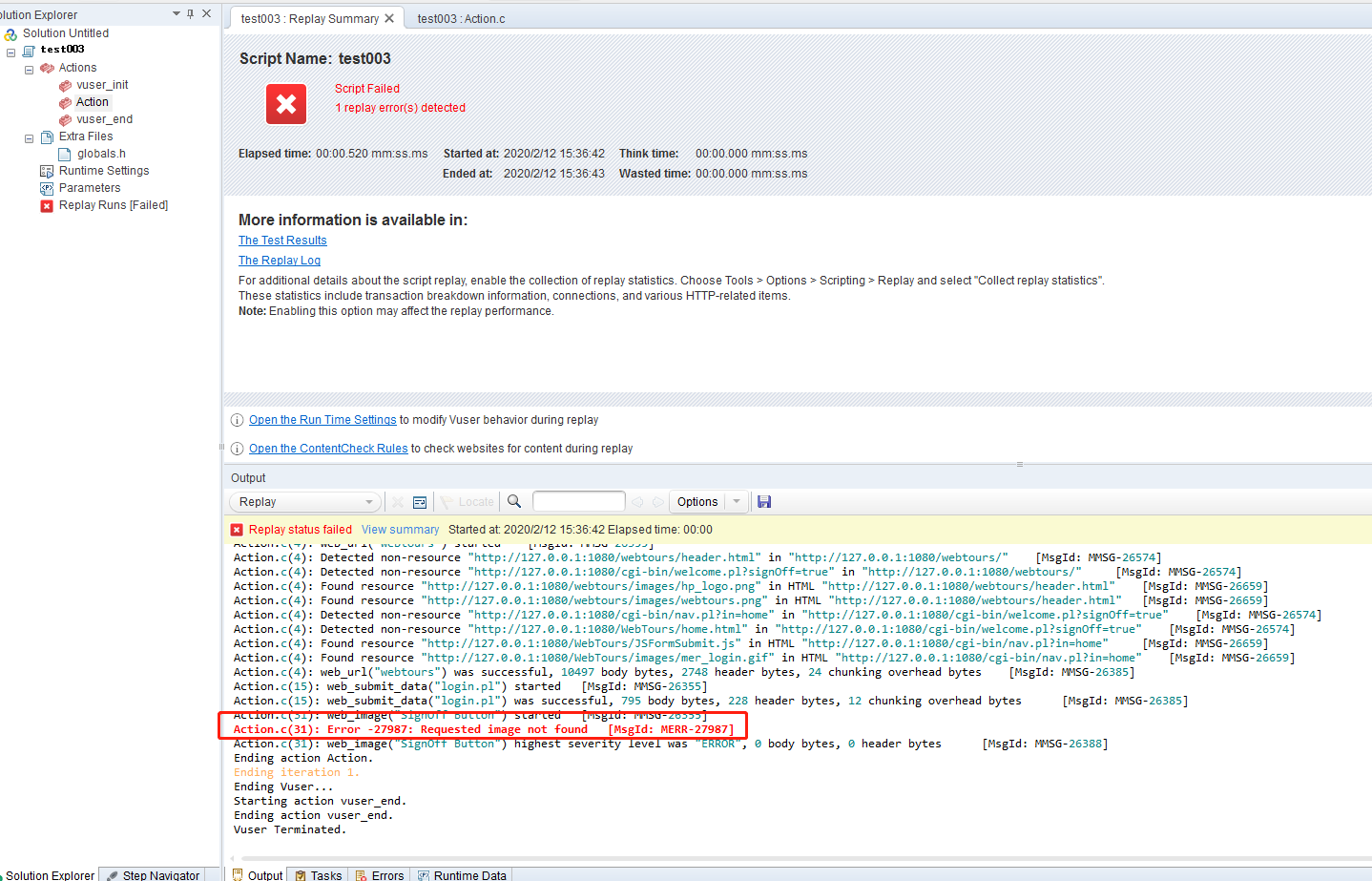This screenshot has height=881, width=1372.
Task: Click the Error -27987 log line
Action: coord(484,729)
